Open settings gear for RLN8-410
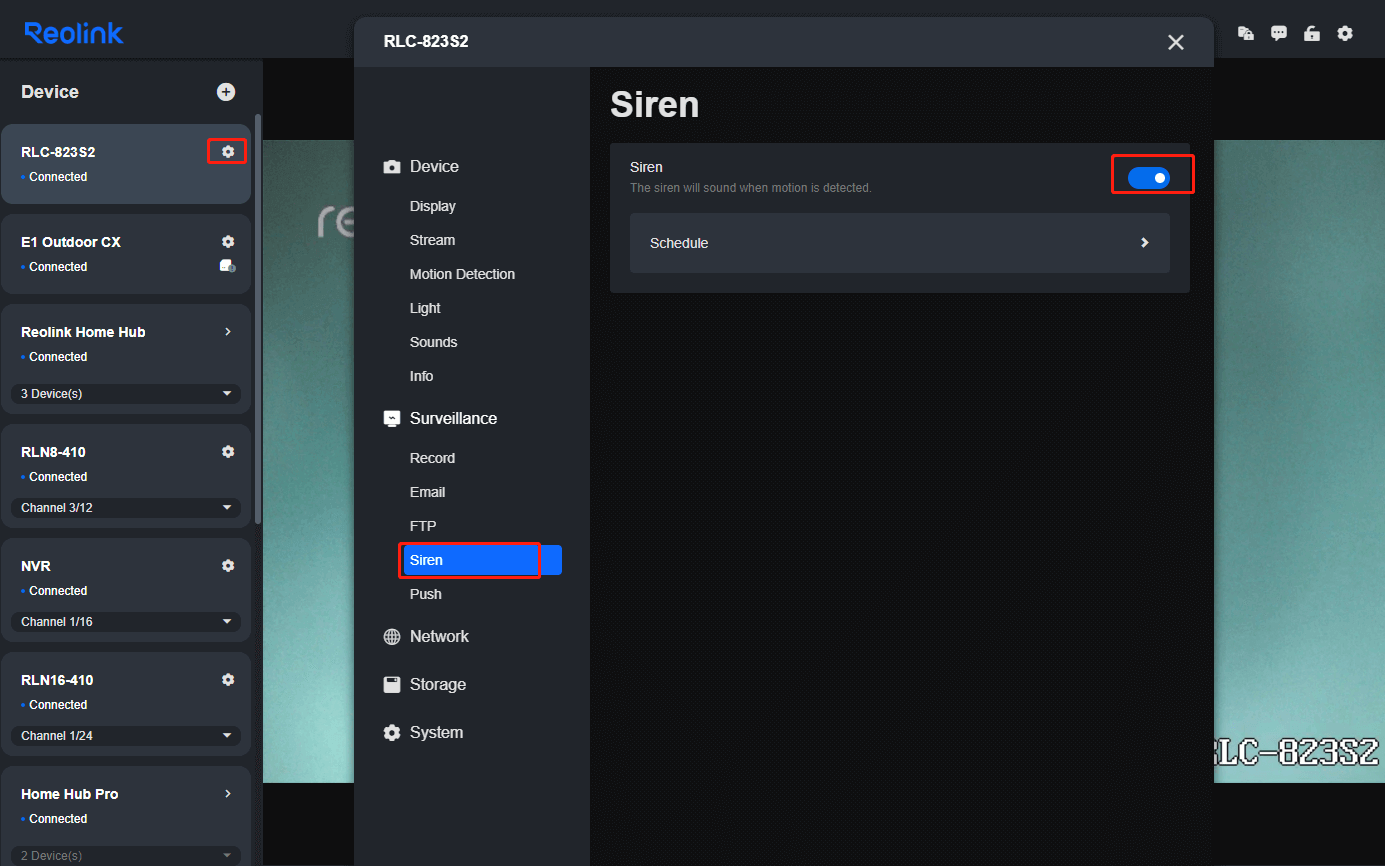The image size is (1385, 866). (228, 451)
